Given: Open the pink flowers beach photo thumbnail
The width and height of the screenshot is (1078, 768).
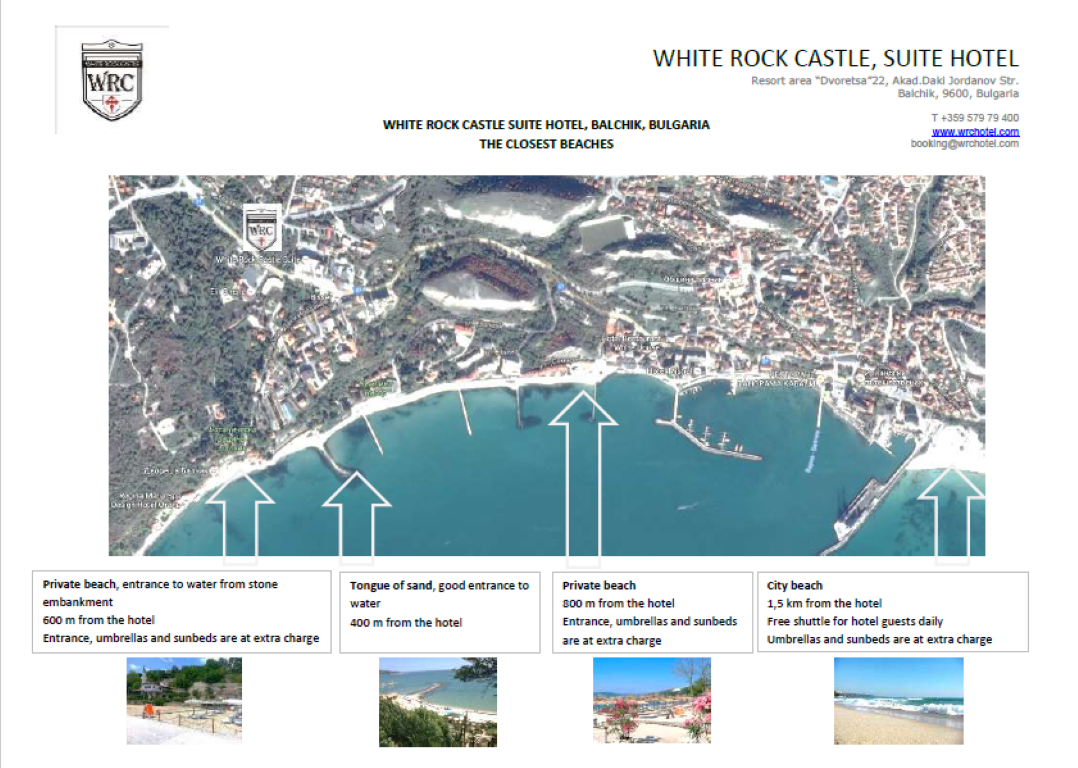Looking at the screenshot, I should point(652,700).
